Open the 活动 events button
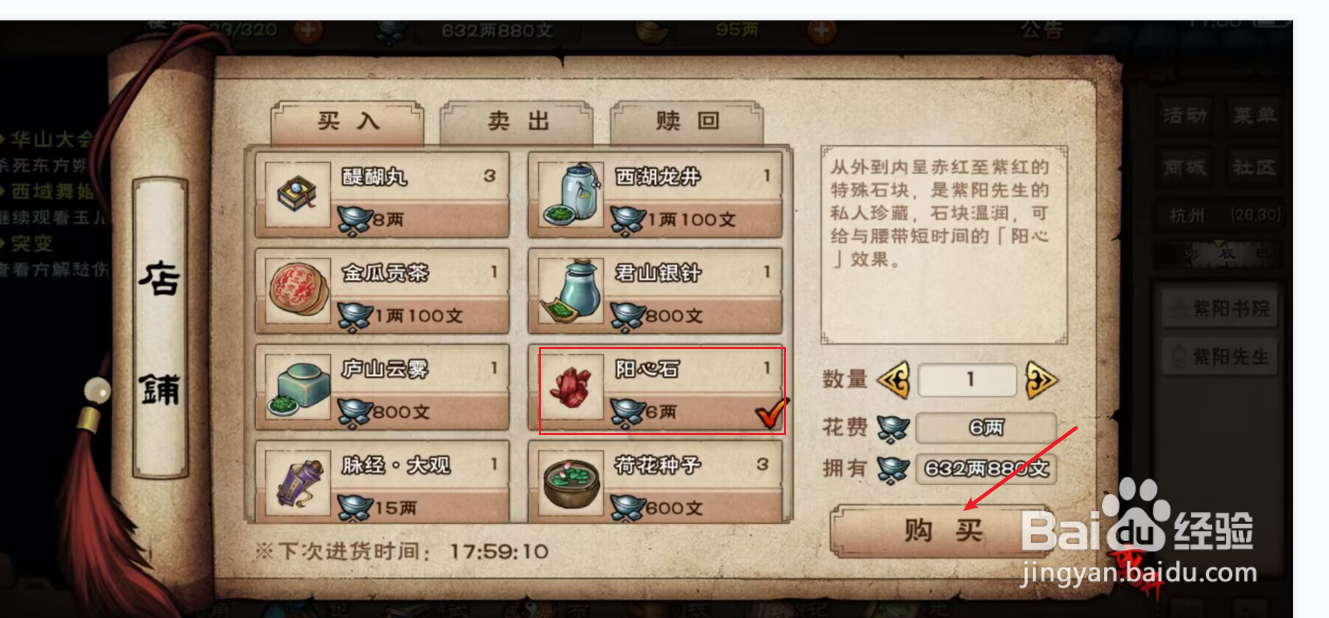 pyautogui.click(x=1185, y=115)
